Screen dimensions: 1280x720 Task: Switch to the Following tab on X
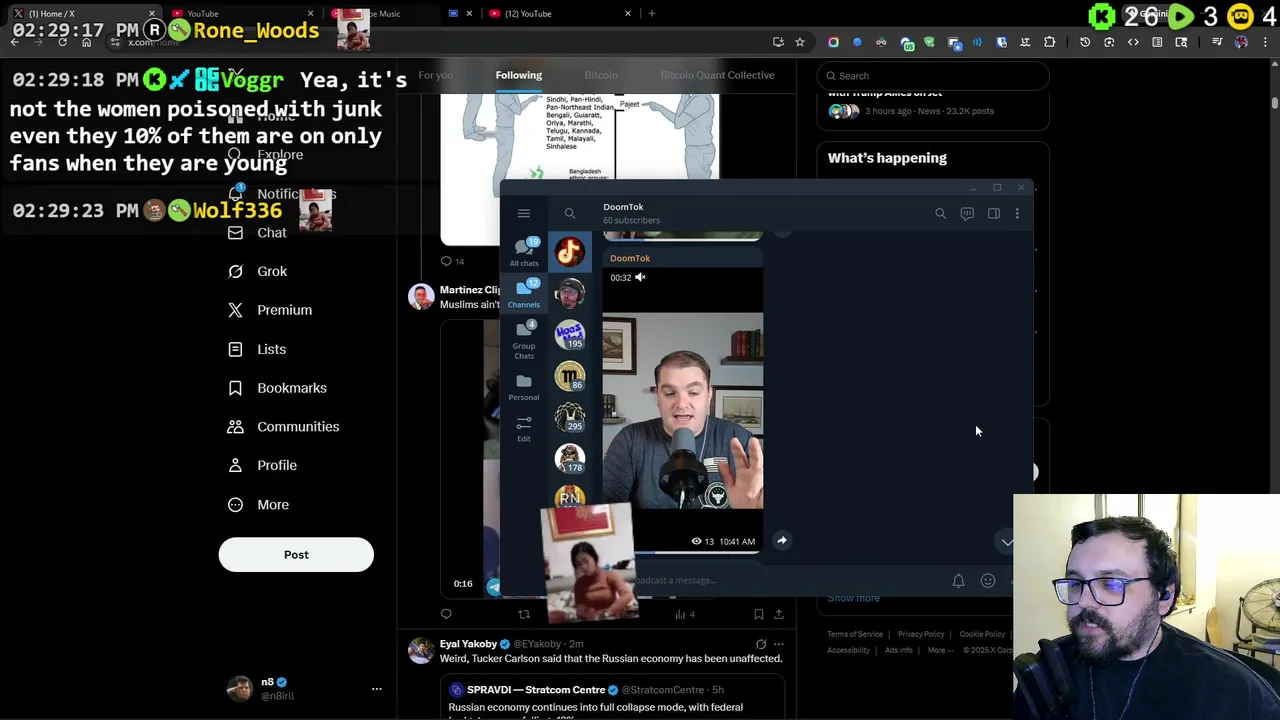(x=518, y=75)
